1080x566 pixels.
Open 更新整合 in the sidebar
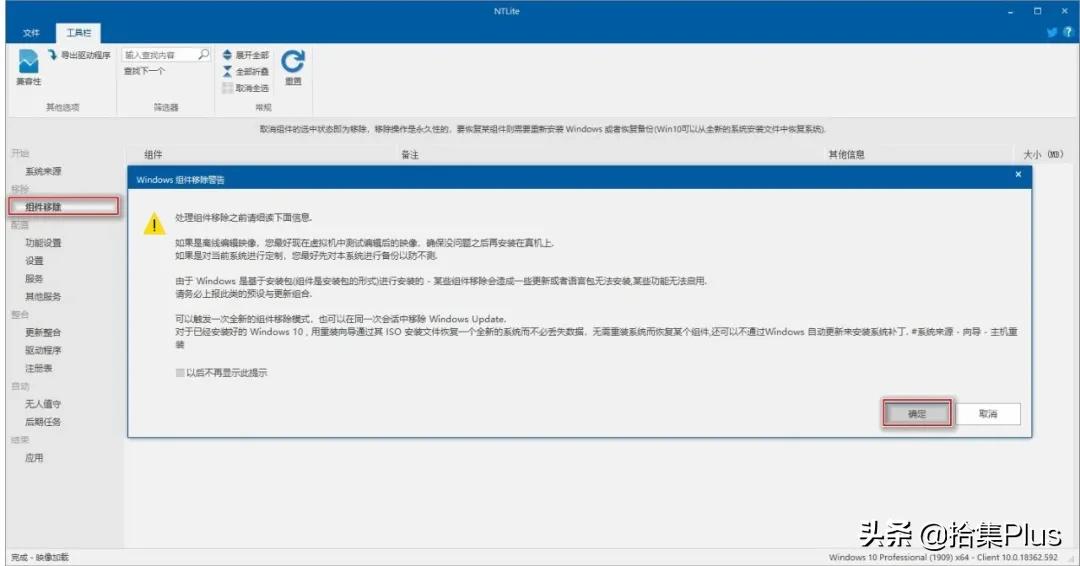(43, 333)
